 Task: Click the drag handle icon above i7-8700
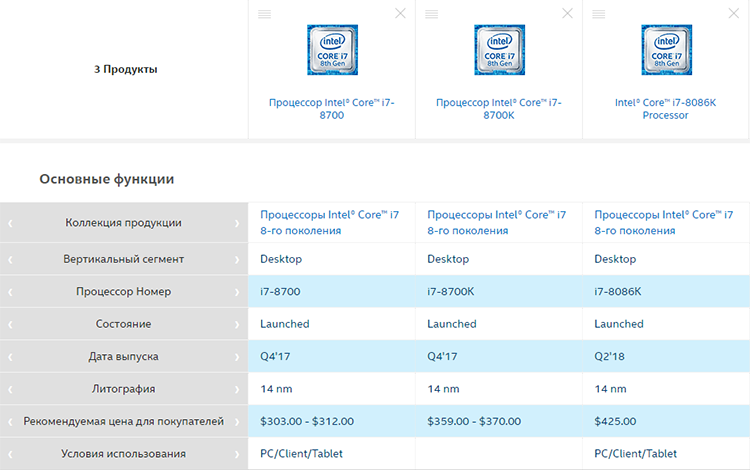[x=264, y=14]
